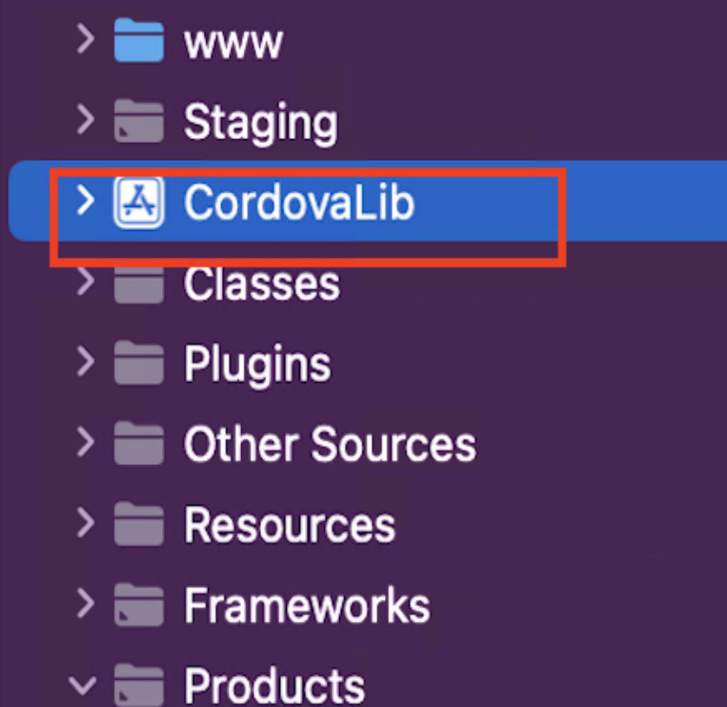Collapse the Products group chevron
Image resolution: width=727 pixels, height=707 pixels.
click(x=83, y=685)
